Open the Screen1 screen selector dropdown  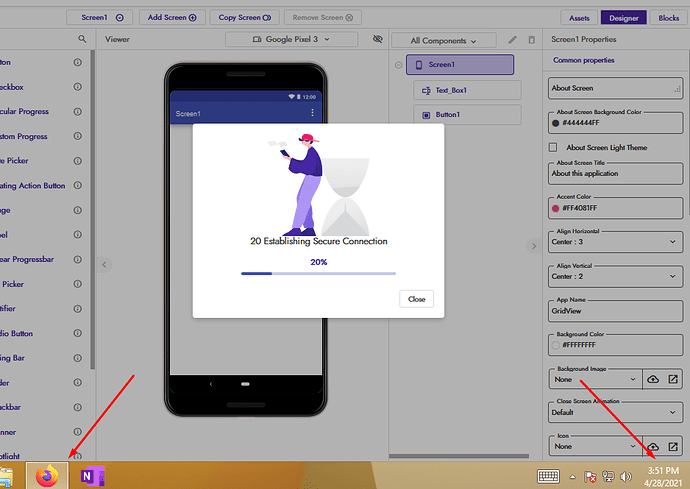coord(101,17)
